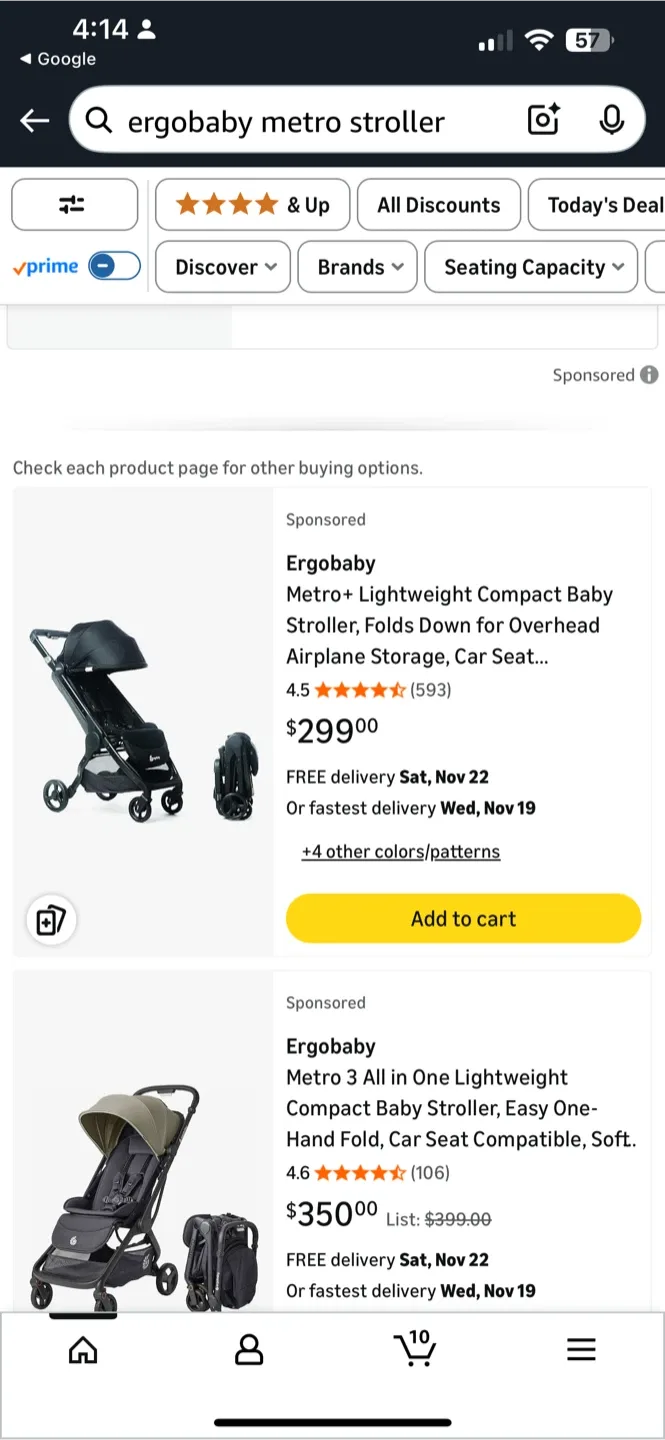Open +4 other colors/patterns link
665x1440 pixels.
[x=400, y=851]
